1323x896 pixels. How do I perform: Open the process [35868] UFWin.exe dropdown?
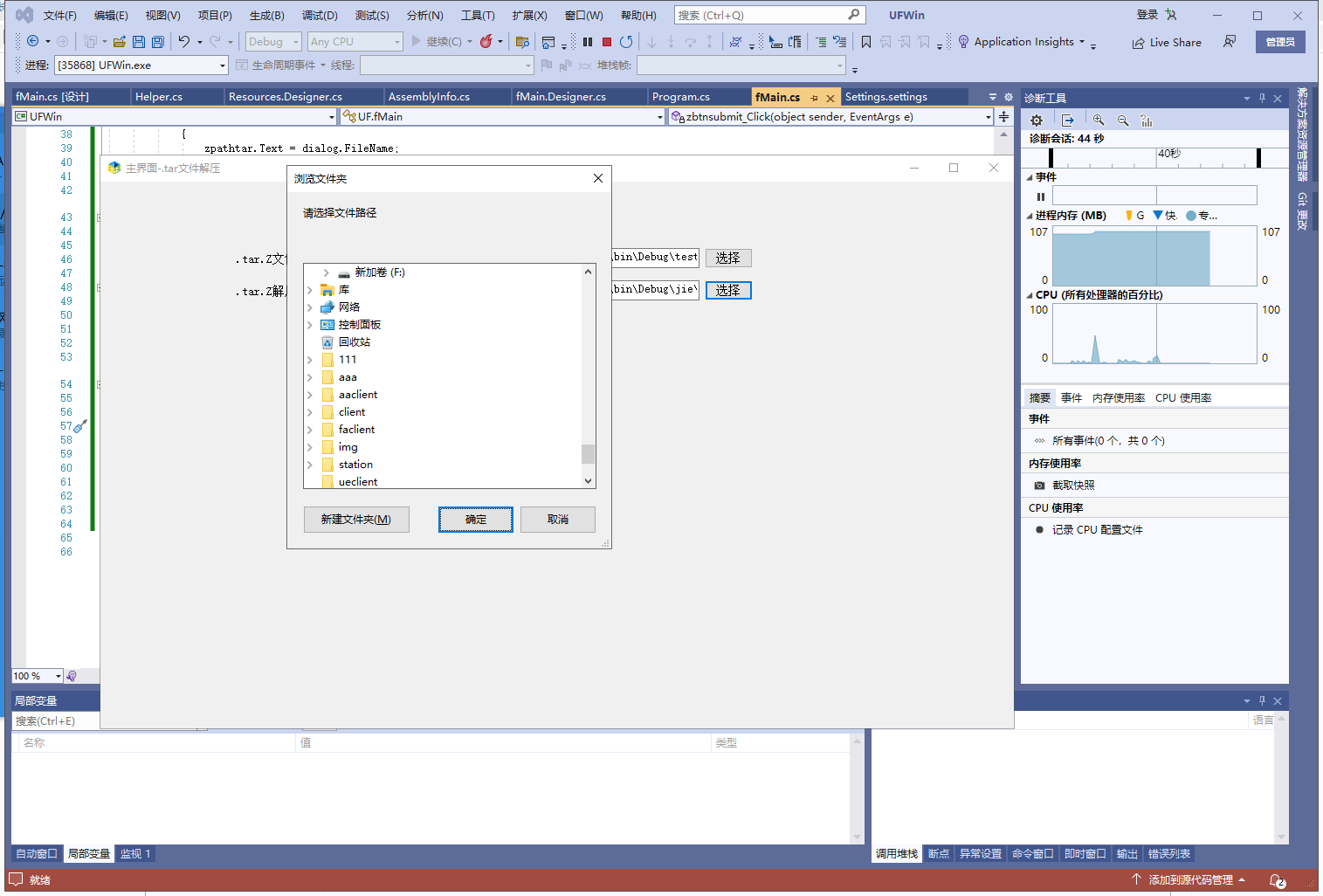[x=141, y=65]
